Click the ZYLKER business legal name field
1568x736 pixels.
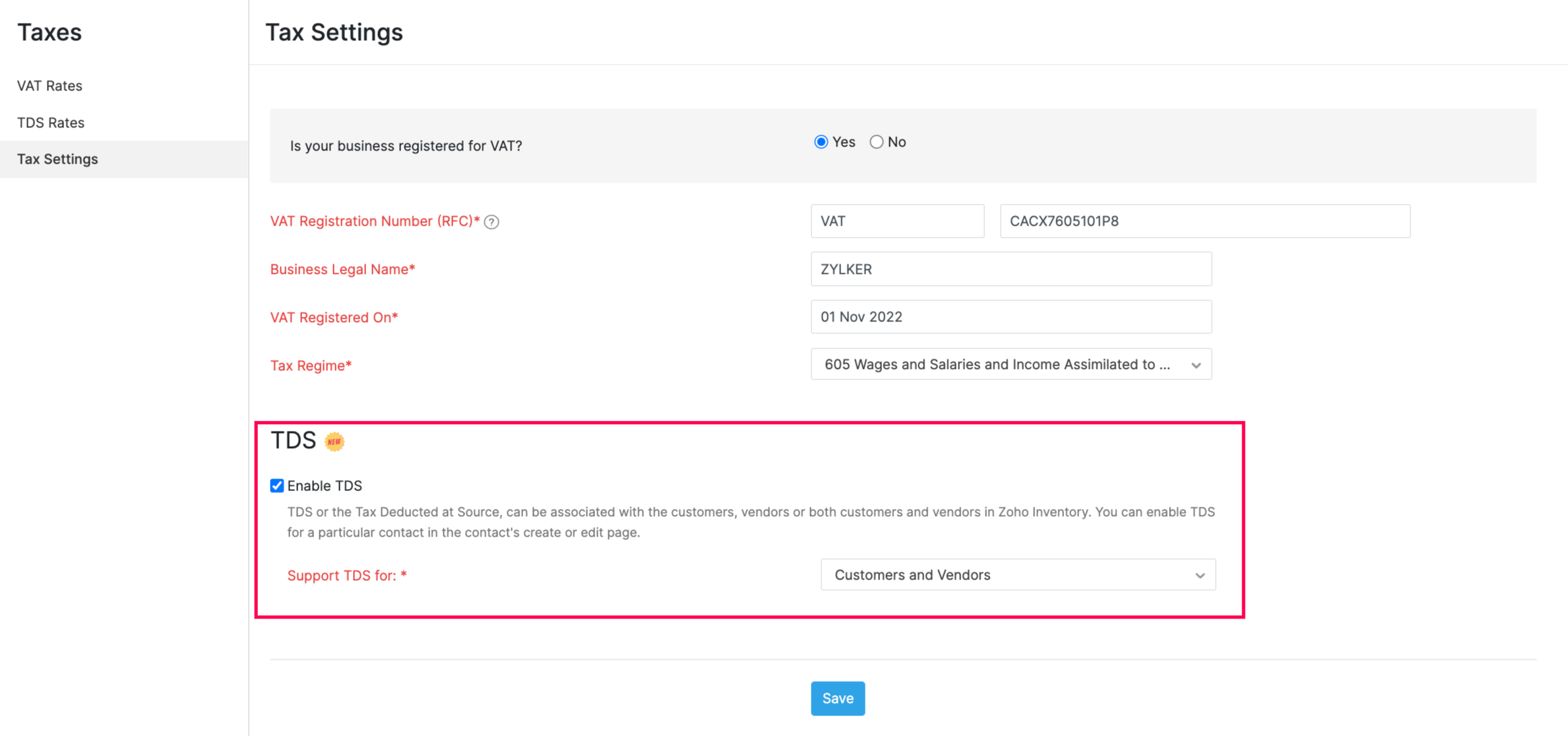(x=1009, y=269)
